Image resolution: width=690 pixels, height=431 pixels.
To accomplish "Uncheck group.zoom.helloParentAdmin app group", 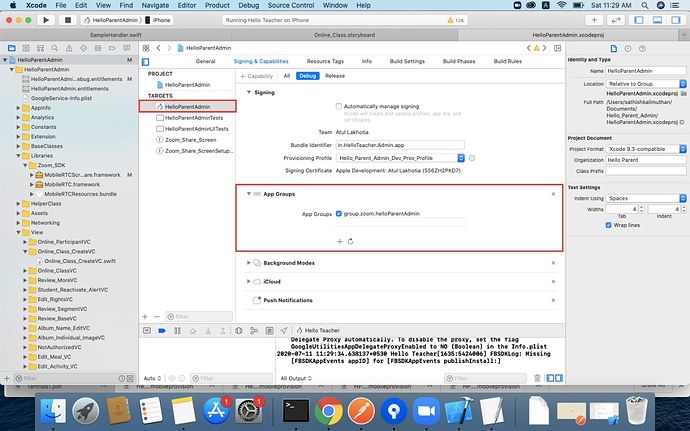I will tap(338, 214).
